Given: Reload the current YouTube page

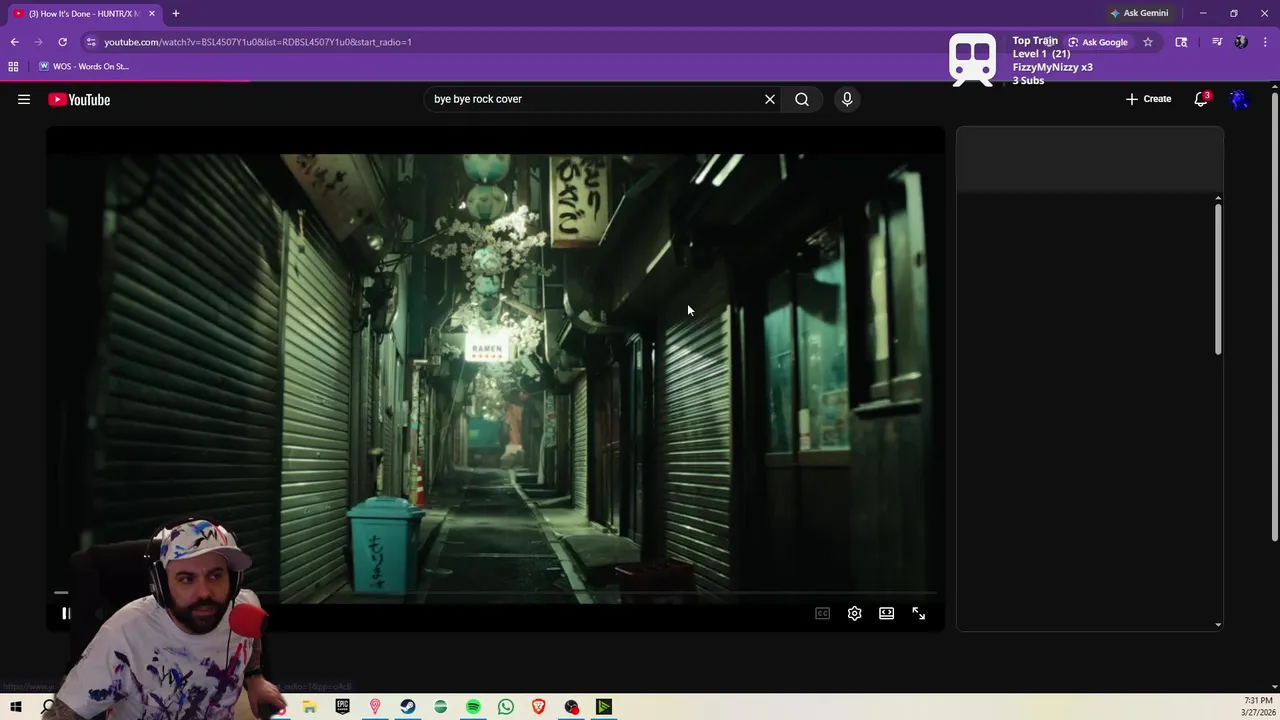Looking at the screenshot, I should tap(62, 42).
